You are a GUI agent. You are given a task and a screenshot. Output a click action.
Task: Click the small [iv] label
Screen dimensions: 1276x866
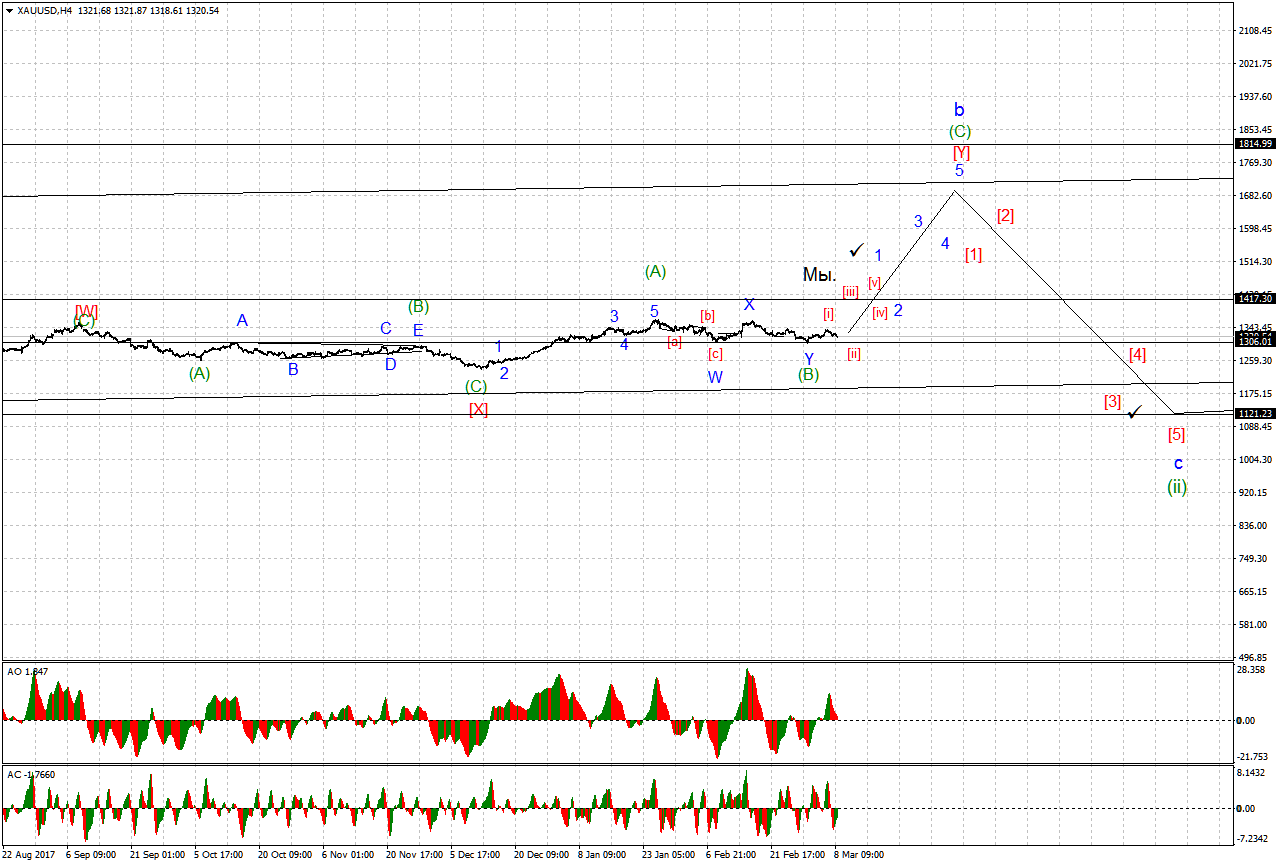pos(880,312)
